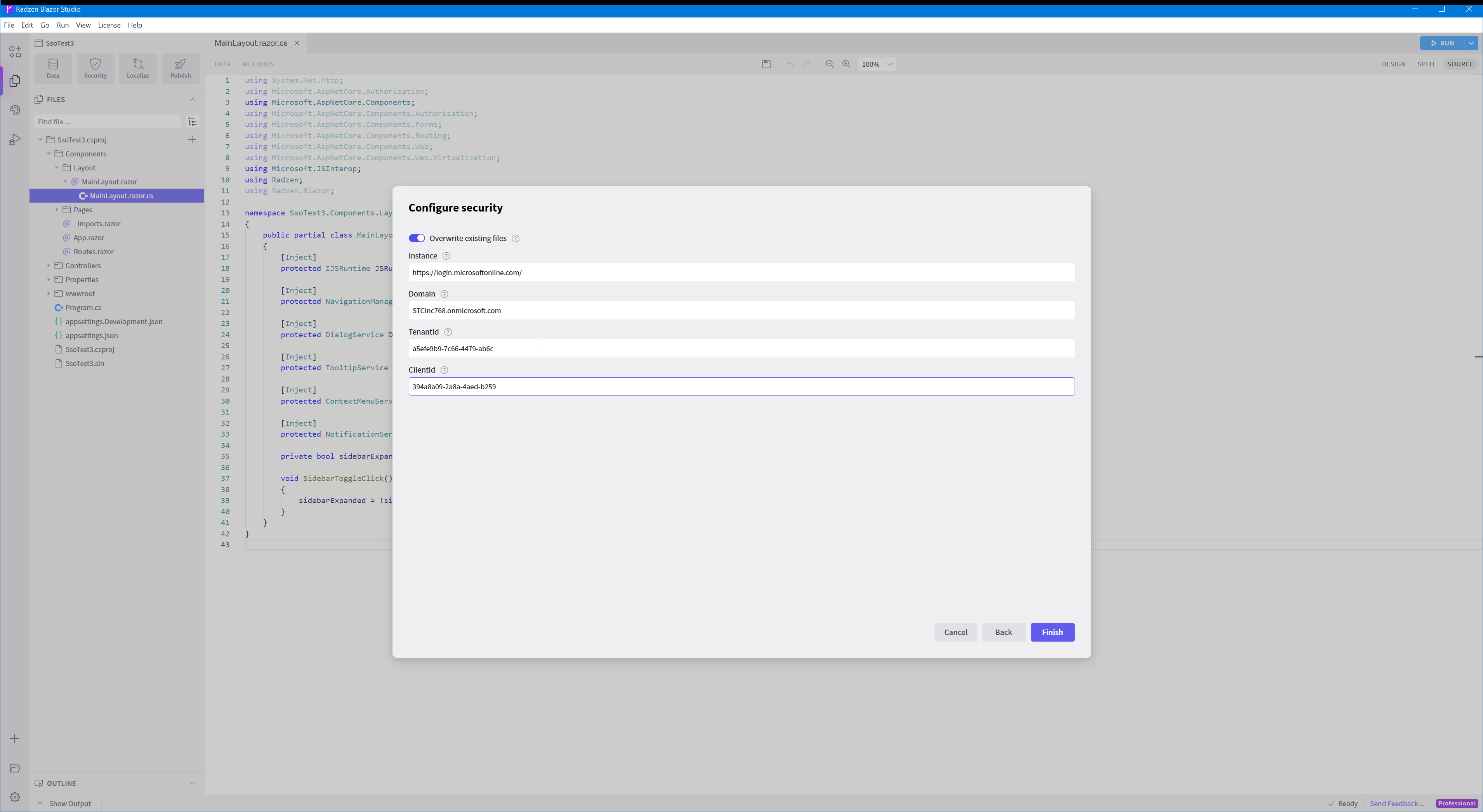Screen dimensions: 1483x812
Task: Click the Find file search box
Action: click(107, 121)
